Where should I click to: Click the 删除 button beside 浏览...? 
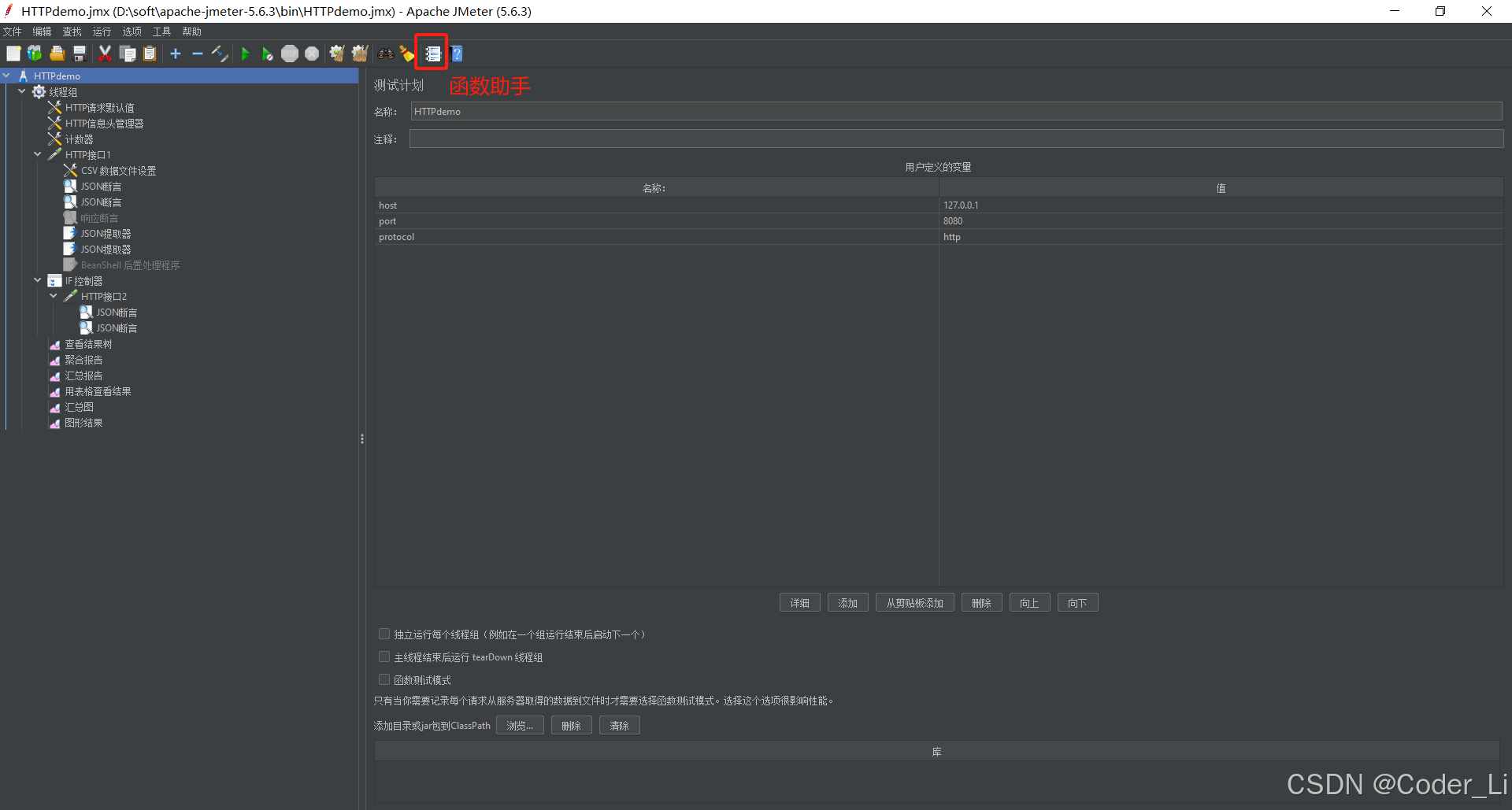pyautogui.click(x=572, y=726)
